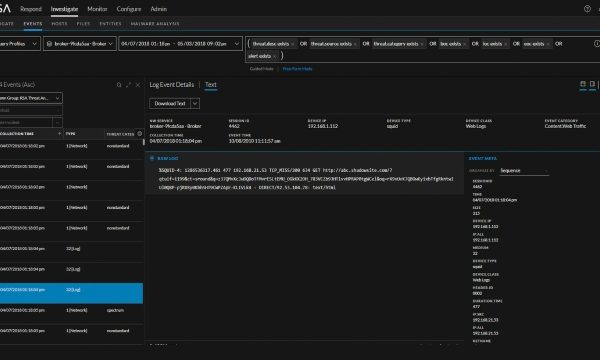Switch to the Files sub-tab

(83, 24)
